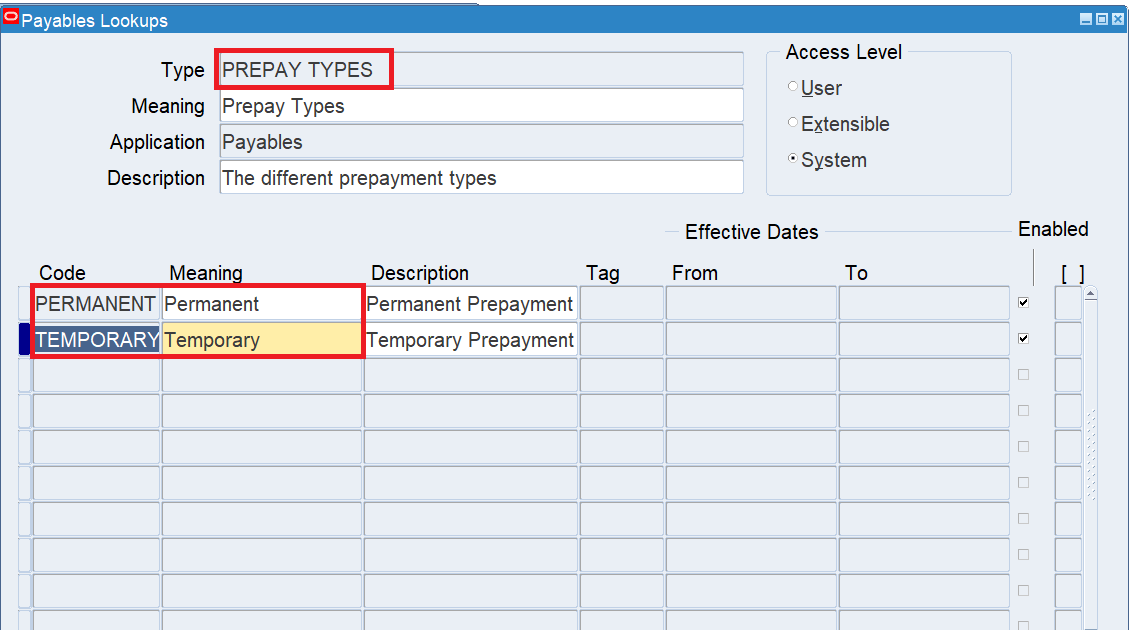Screen dimensions: 1129x630
Task: Select the User access level
Action: click(x=791, y=87)
